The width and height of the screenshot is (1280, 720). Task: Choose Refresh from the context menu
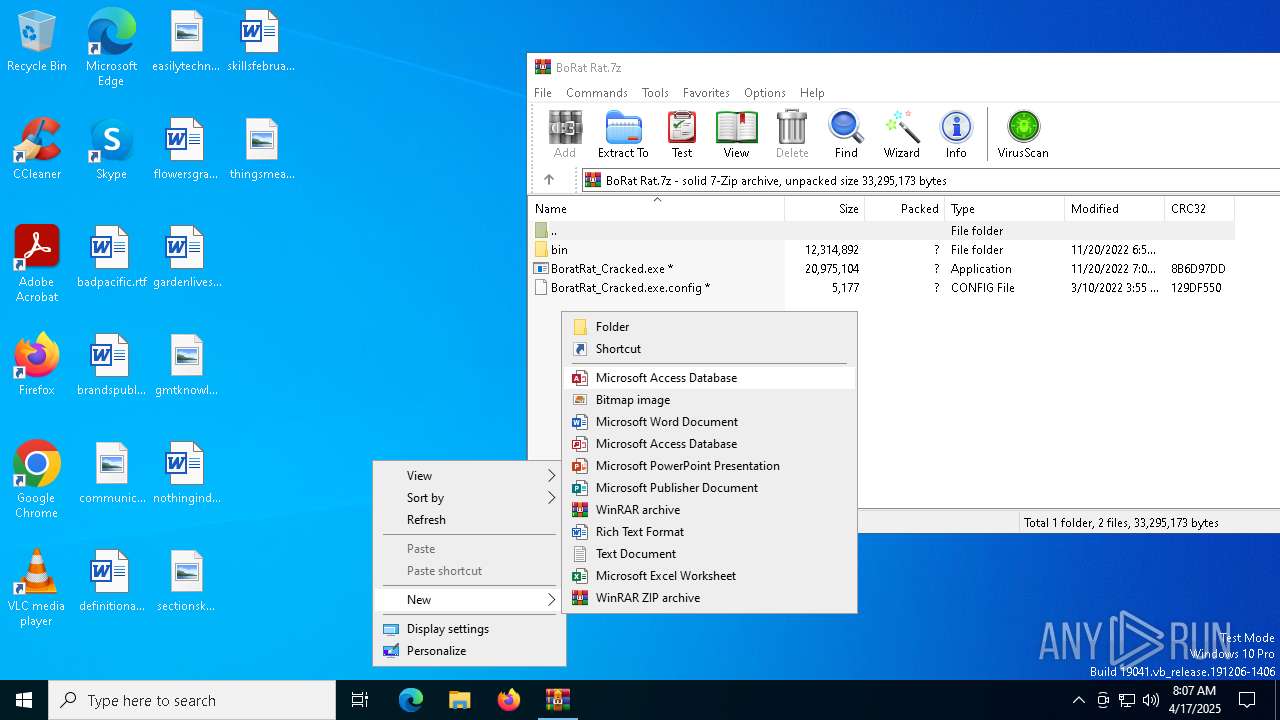click(x=469, y=519)
